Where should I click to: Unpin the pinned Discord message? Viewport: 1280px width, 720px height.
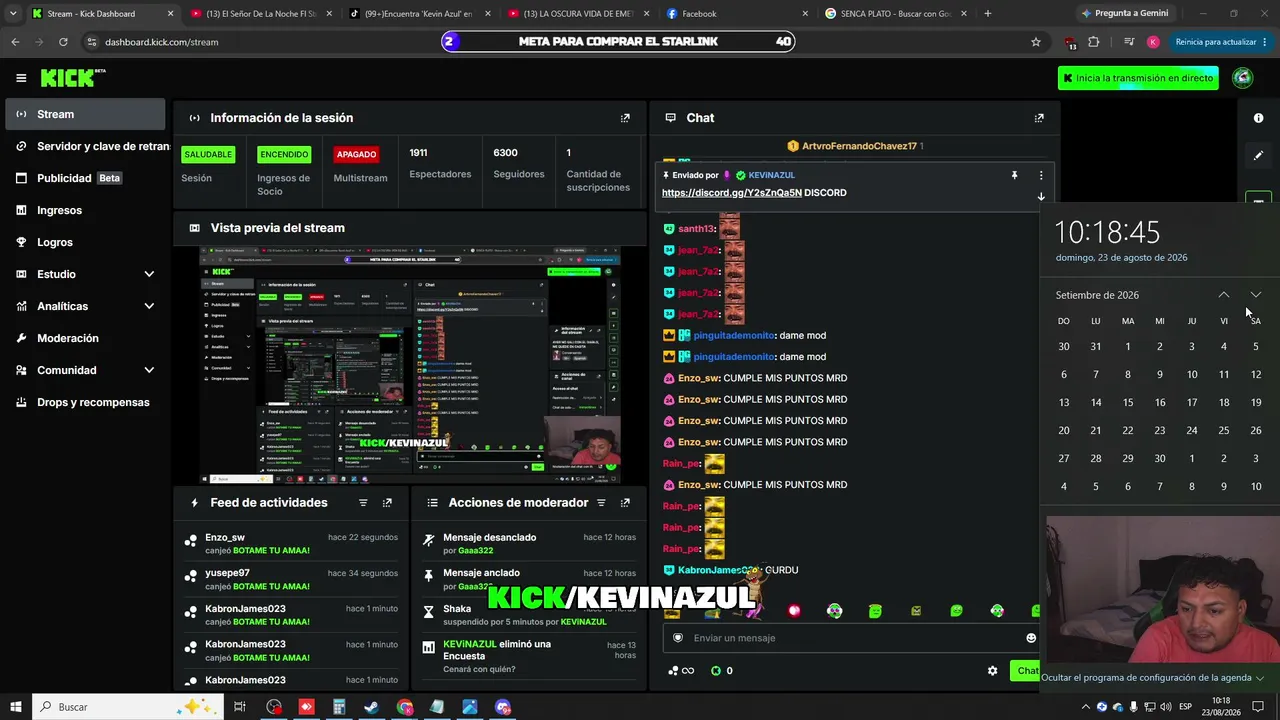click(x=1014, y=175)
